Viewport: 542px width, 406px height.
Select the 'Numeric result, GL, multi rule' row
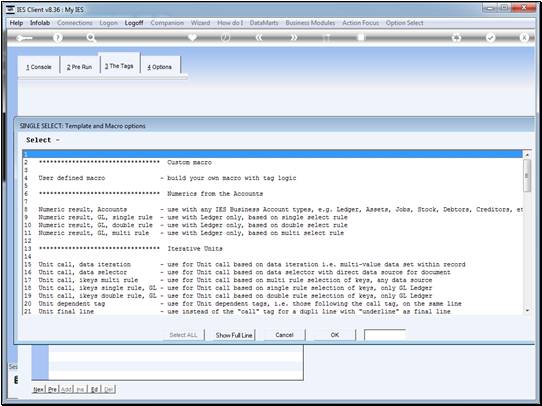pos(273,233)
